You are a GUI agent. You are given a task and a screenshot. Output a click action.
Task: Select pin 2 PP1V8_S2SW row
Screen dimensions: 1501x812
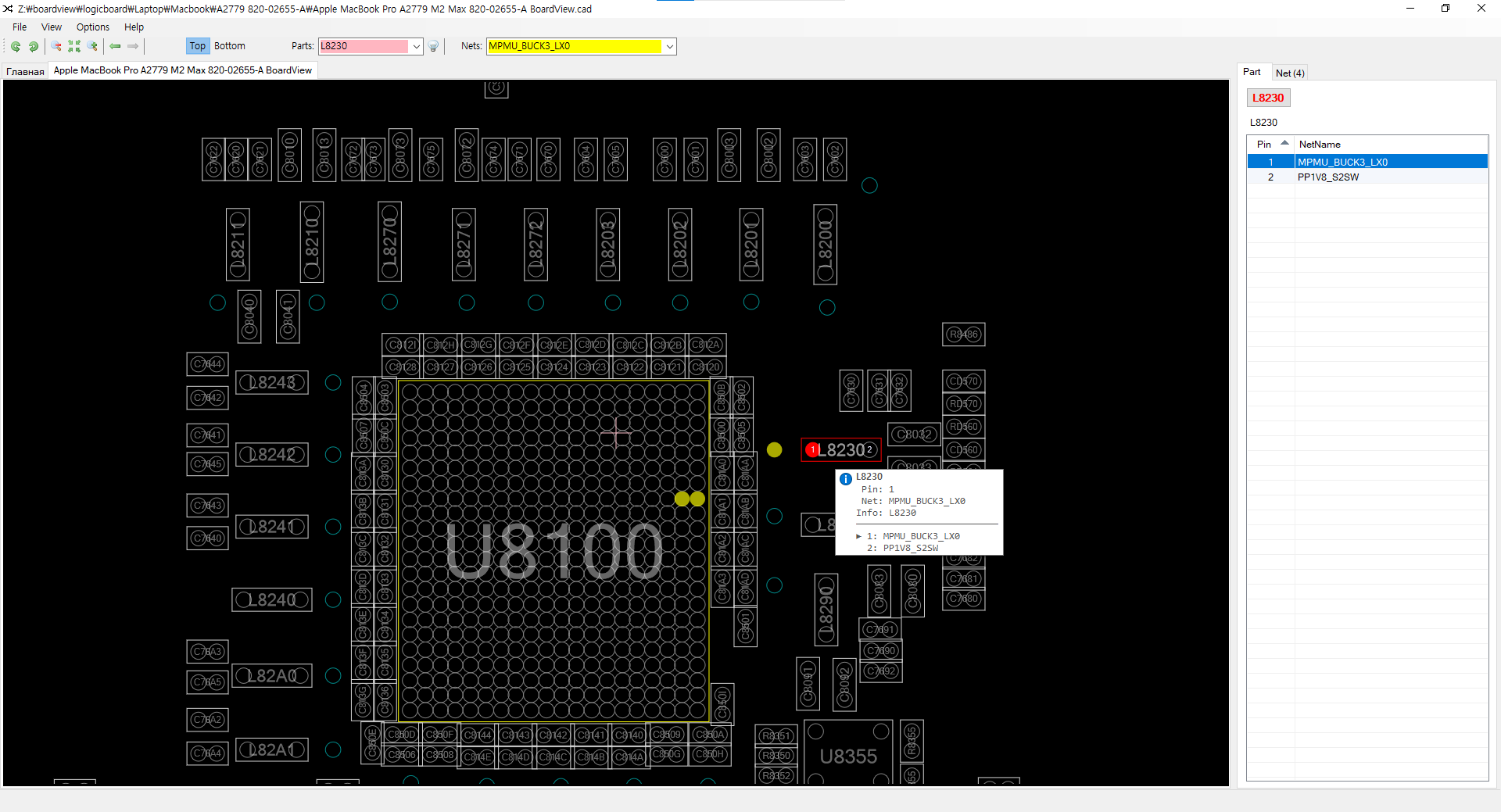pyautogui.click(x=1367, y=177)
